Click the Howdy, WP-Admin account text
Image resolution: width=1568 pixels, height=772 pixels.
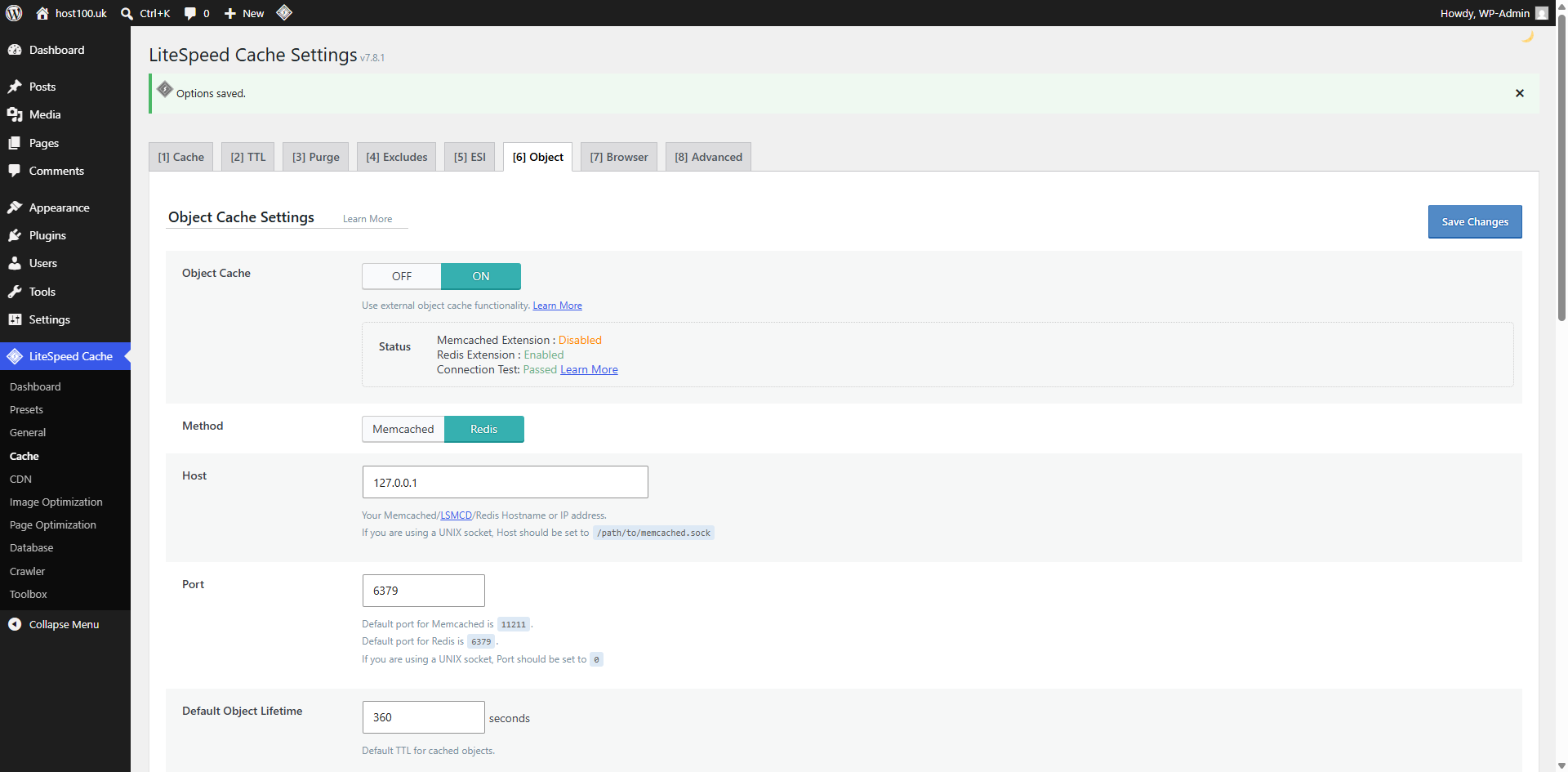pyautogui.click(x=1485, y=13)
